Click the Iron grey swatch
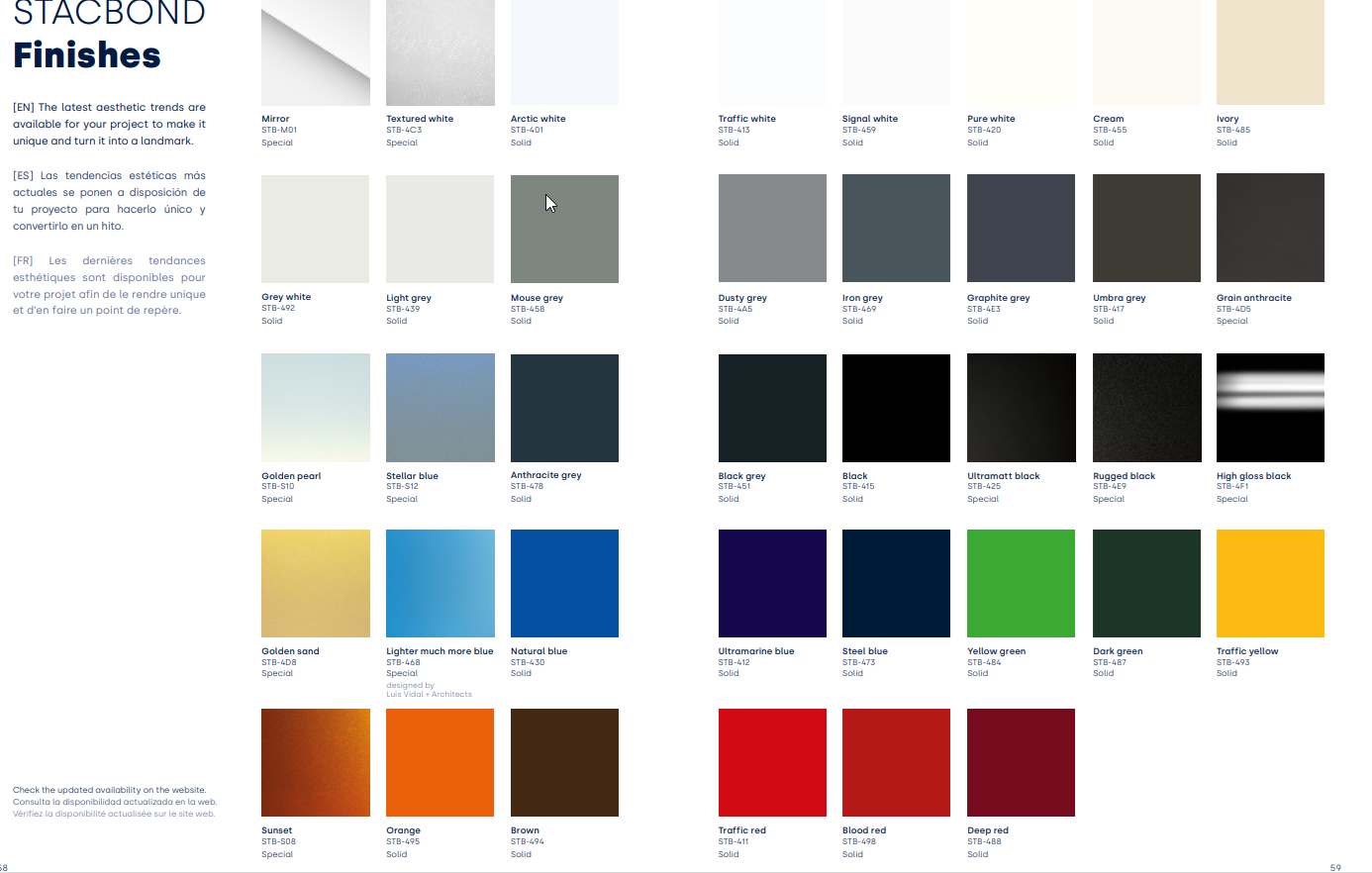Viewport: 1372px width, 873px height. coord(896,229)
